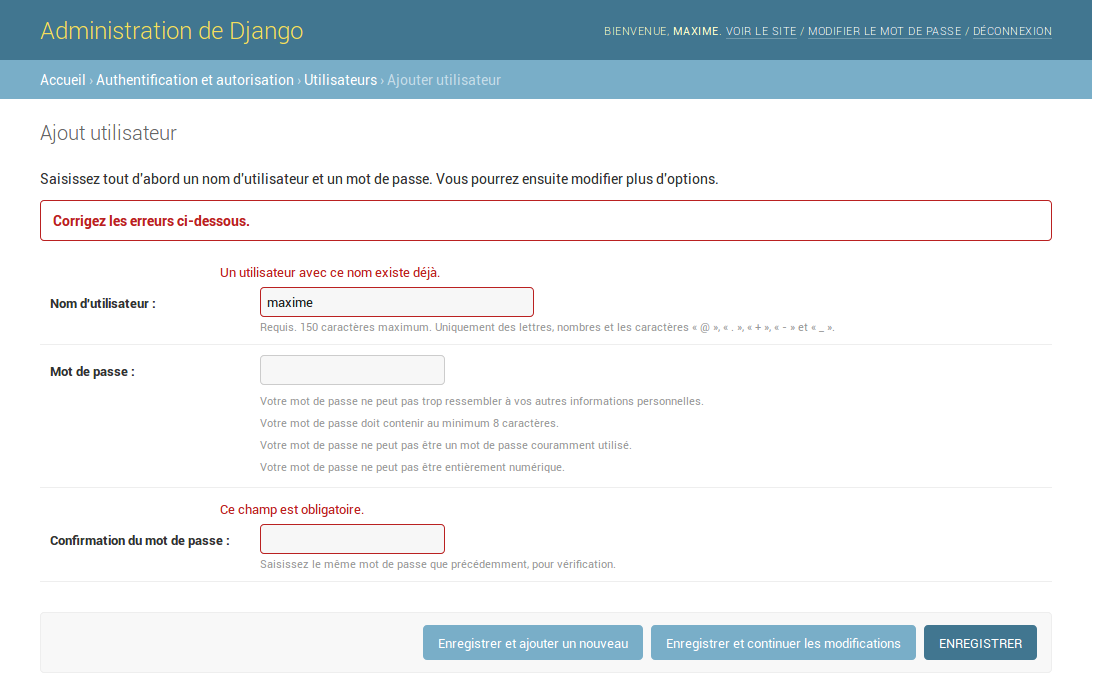
Task: Click Enregistrer et continuer les modifications button
Action: click(x=783, y=643)
